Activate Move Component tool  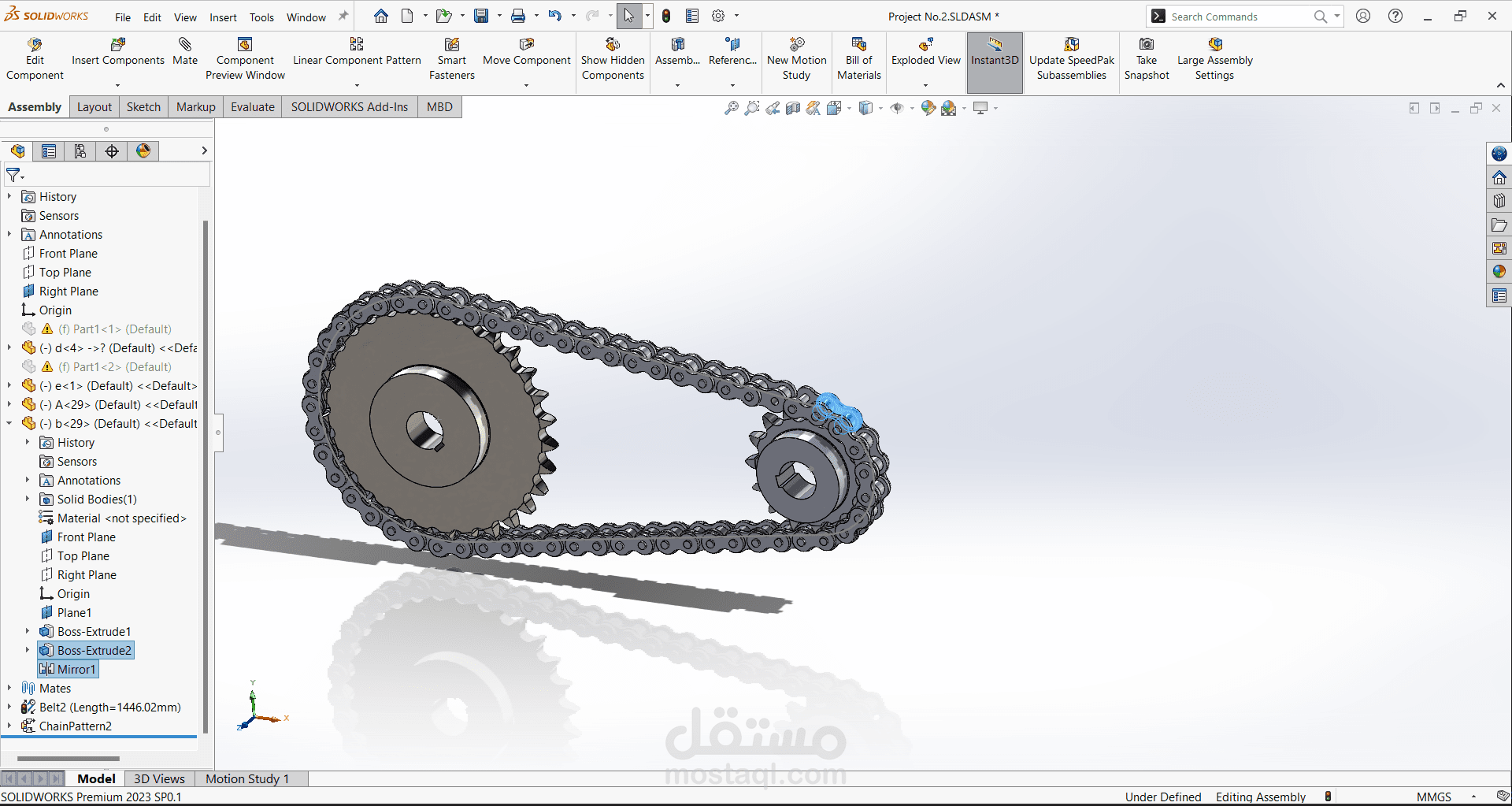tap(527, 52)
